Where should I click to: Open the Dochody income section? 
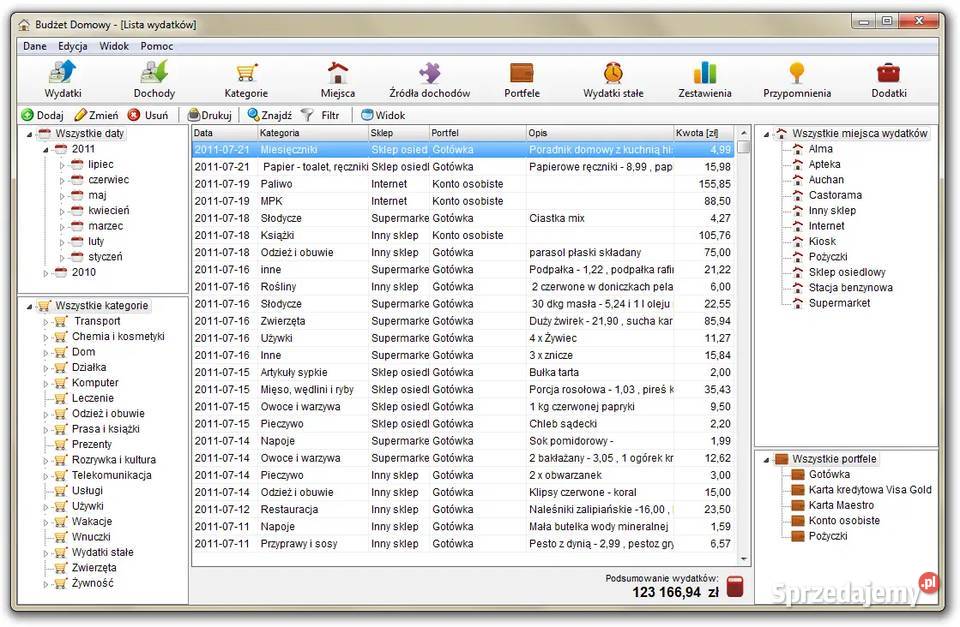pos(154,79)
